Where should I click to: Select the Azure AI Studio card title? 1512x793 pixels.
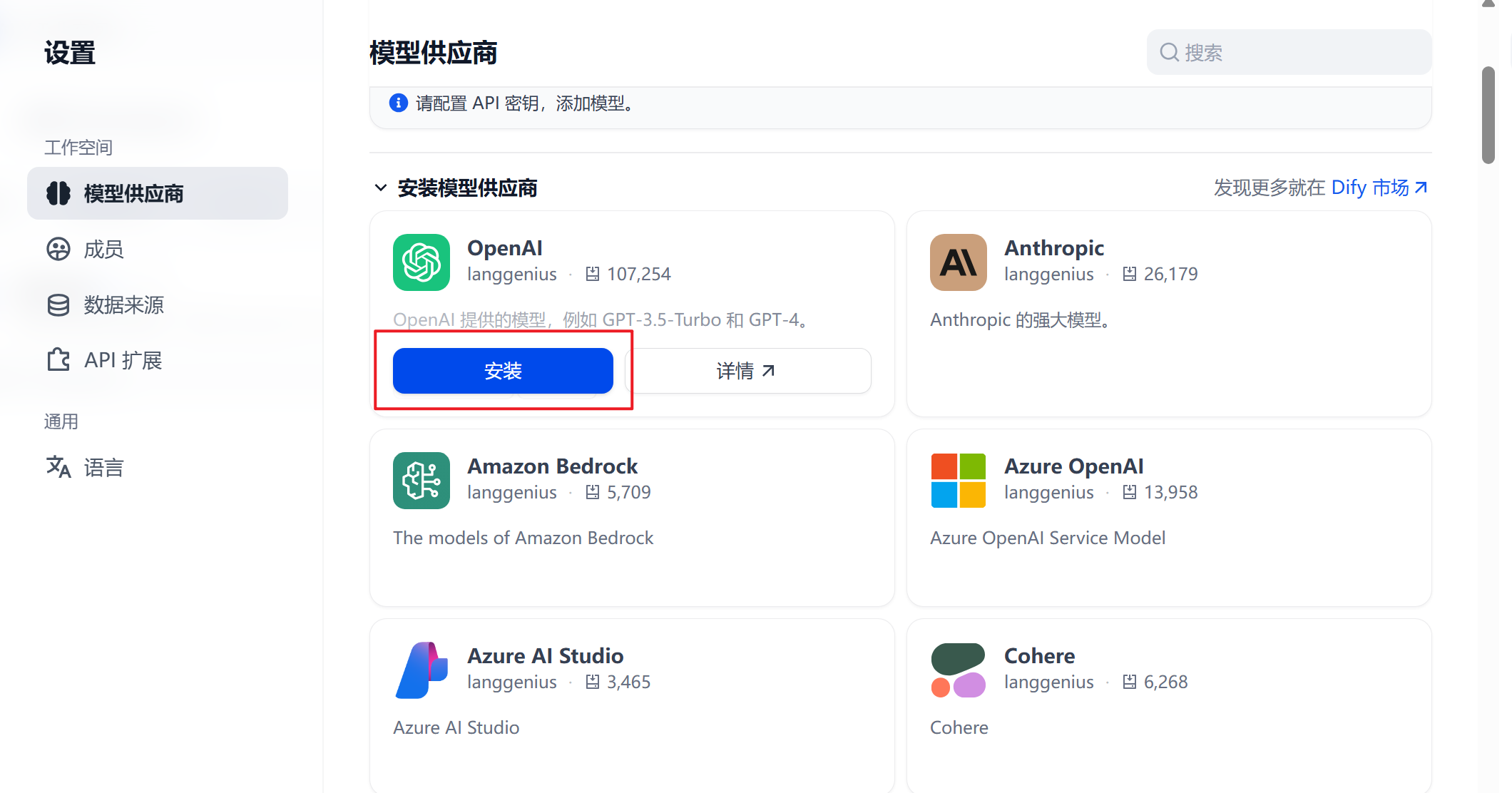tap(546, 655)
